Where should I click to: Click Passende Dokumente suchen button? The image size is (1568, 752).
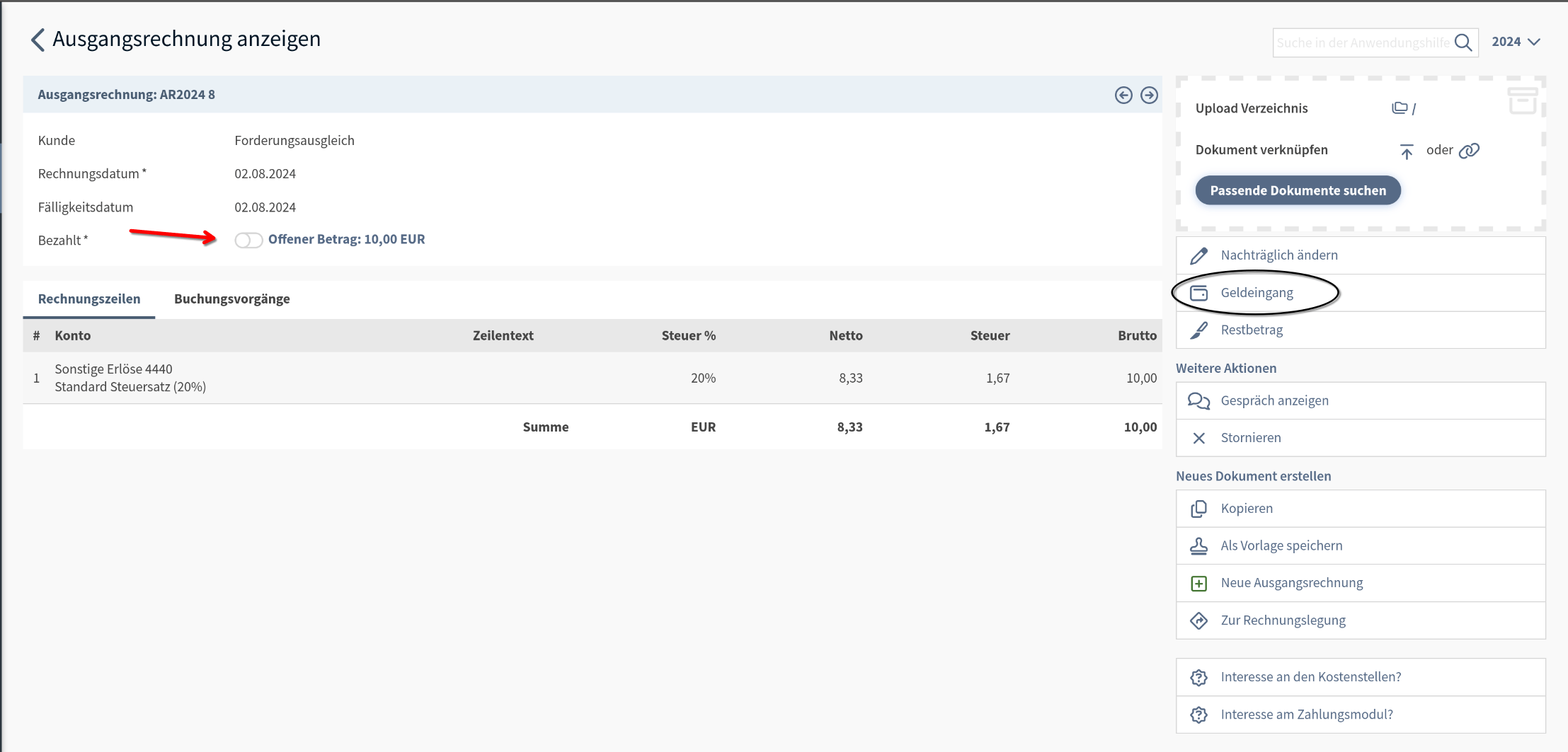click(x=1298, y=190)
